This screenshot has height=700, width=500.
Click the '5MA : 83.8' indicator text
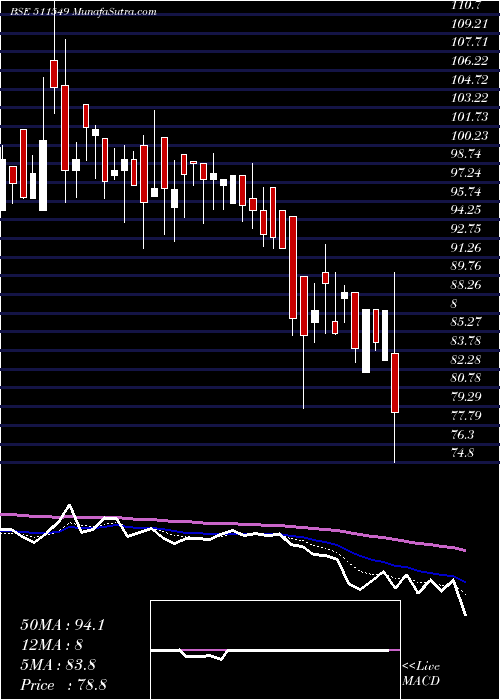point(58,665)
